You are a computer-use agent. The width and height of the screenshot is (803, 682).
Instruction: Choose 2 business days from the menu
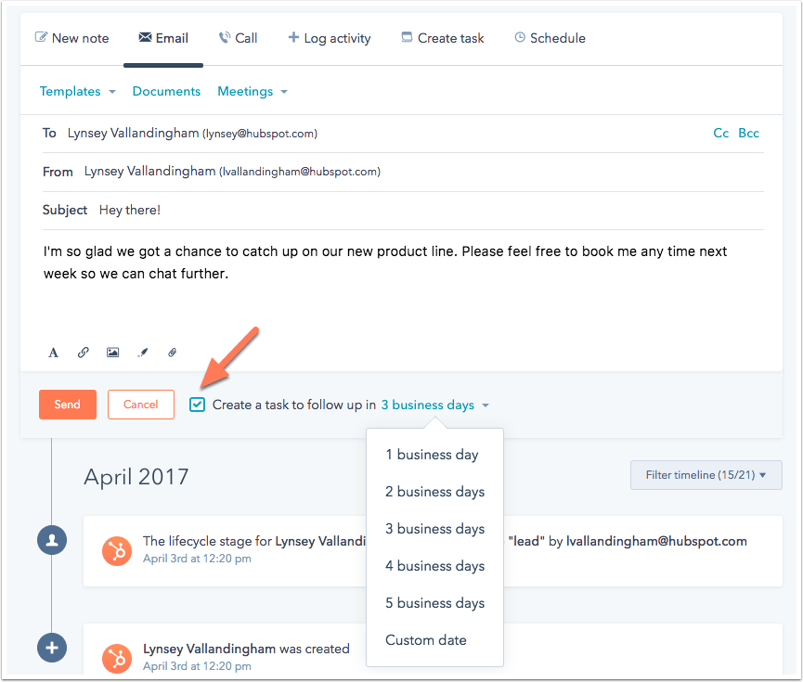pos(435,492)
